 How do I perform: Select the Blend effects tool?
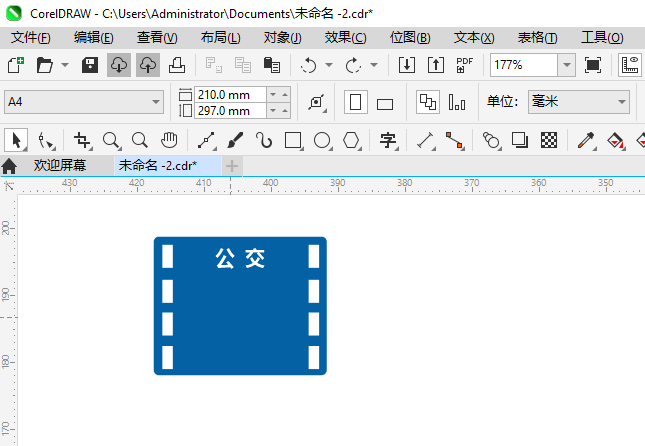[492, 141]
